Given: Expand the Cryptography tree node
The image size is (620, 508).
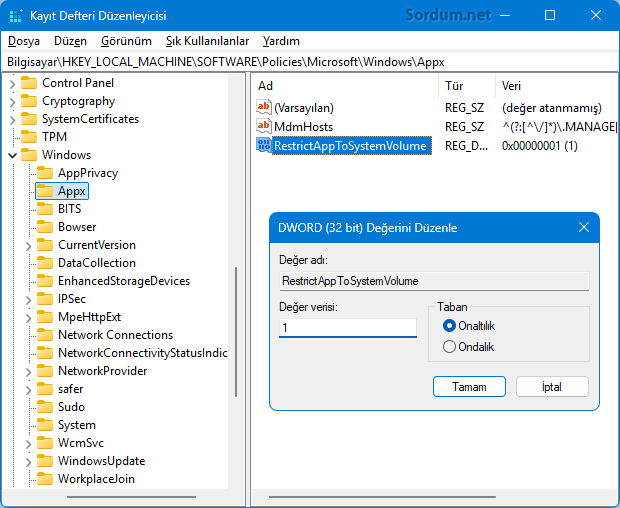Looking at the screenshot, I should tap(13, 101).
